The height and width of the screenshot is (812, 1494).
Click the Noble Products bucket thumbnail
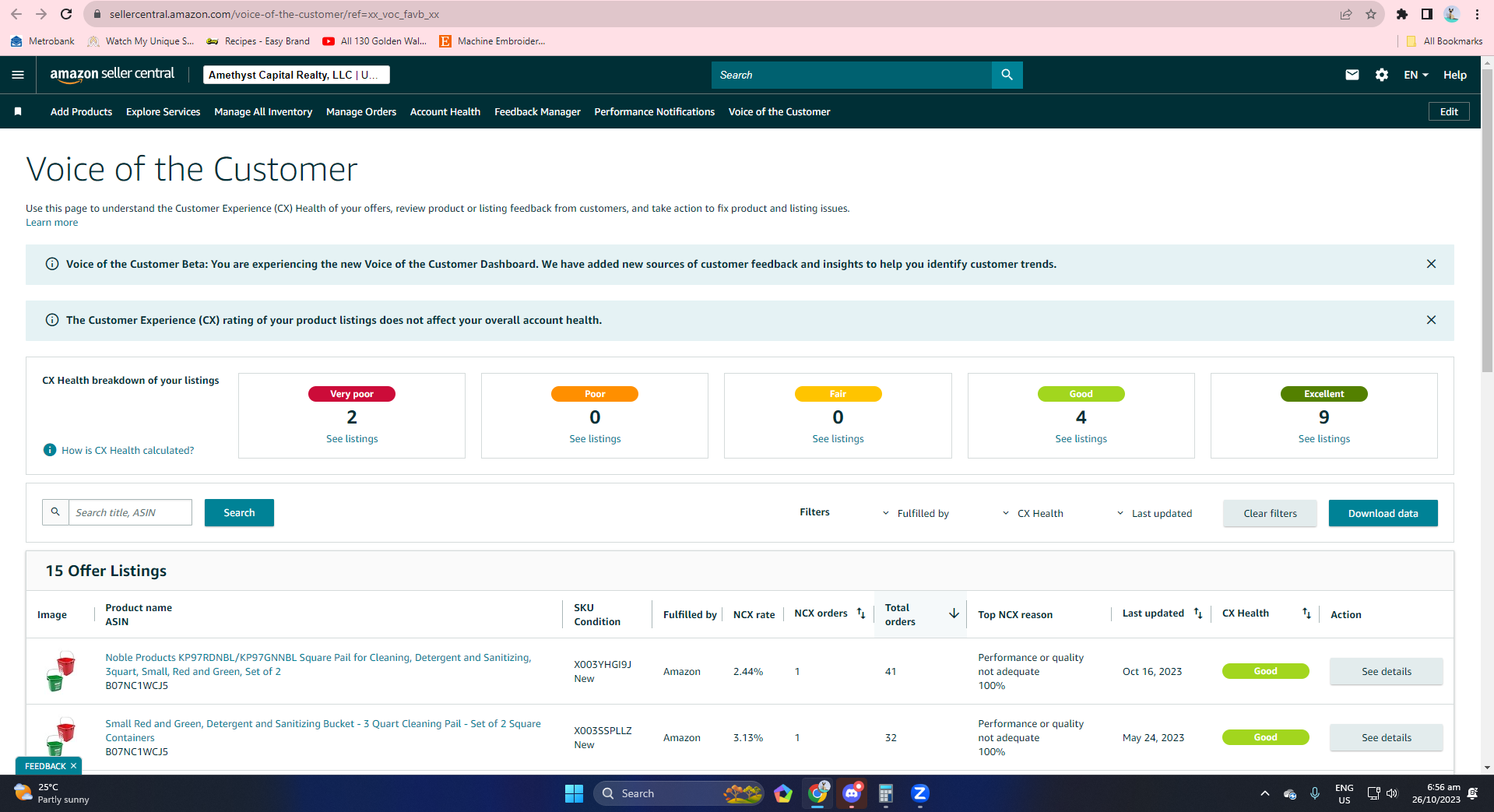[61, 670]
